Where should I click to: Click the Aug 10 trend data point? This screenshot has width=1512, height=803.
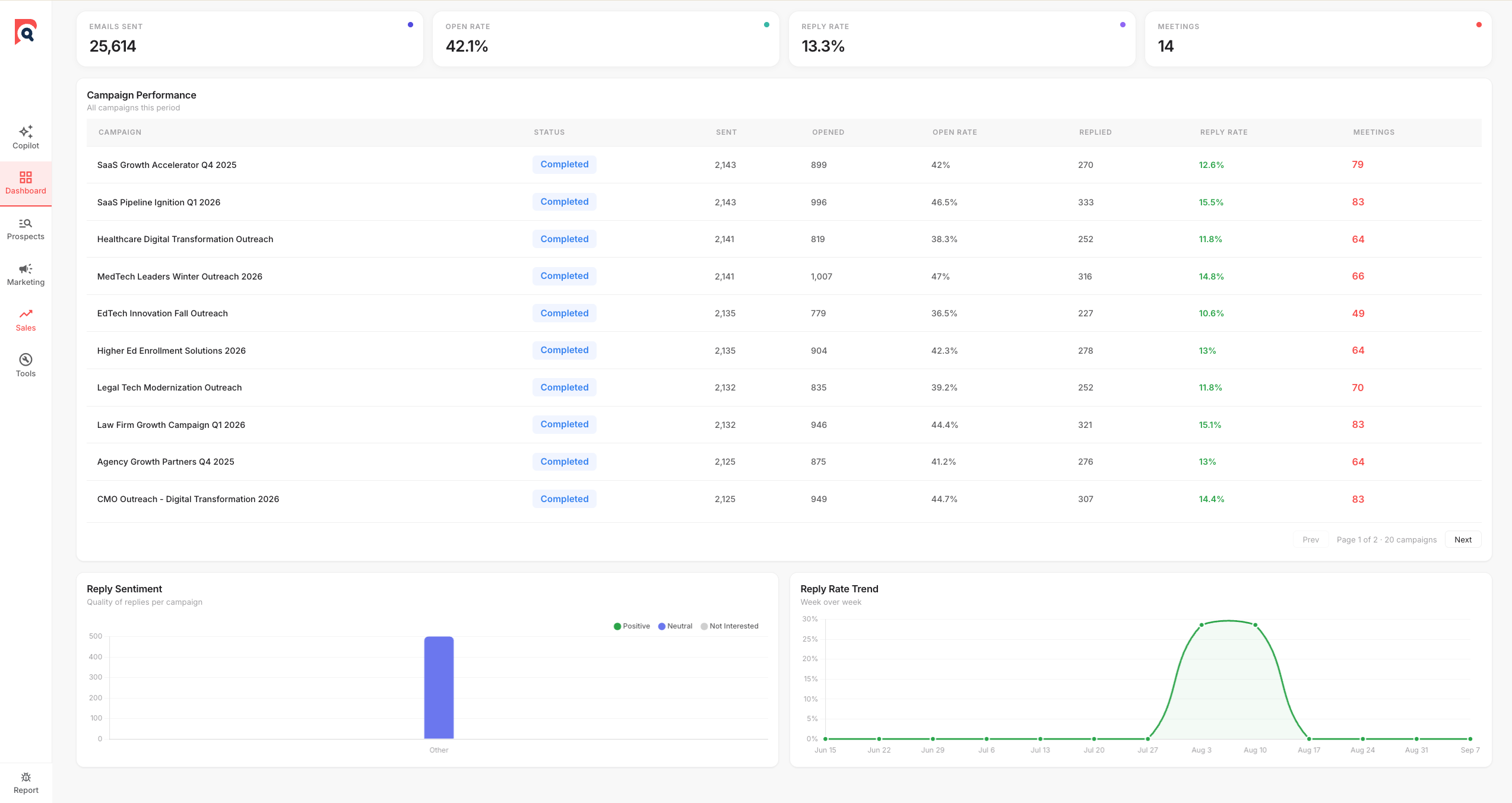click(1255, 624)
